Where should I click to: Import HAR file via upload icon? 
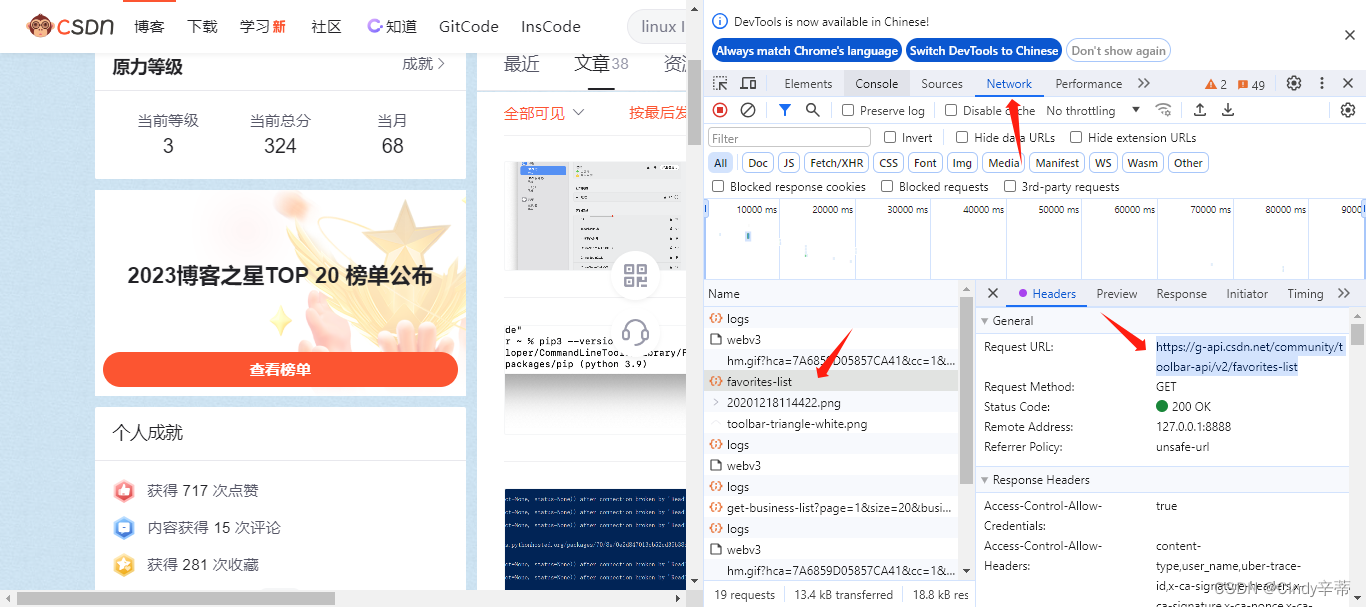1199,110
